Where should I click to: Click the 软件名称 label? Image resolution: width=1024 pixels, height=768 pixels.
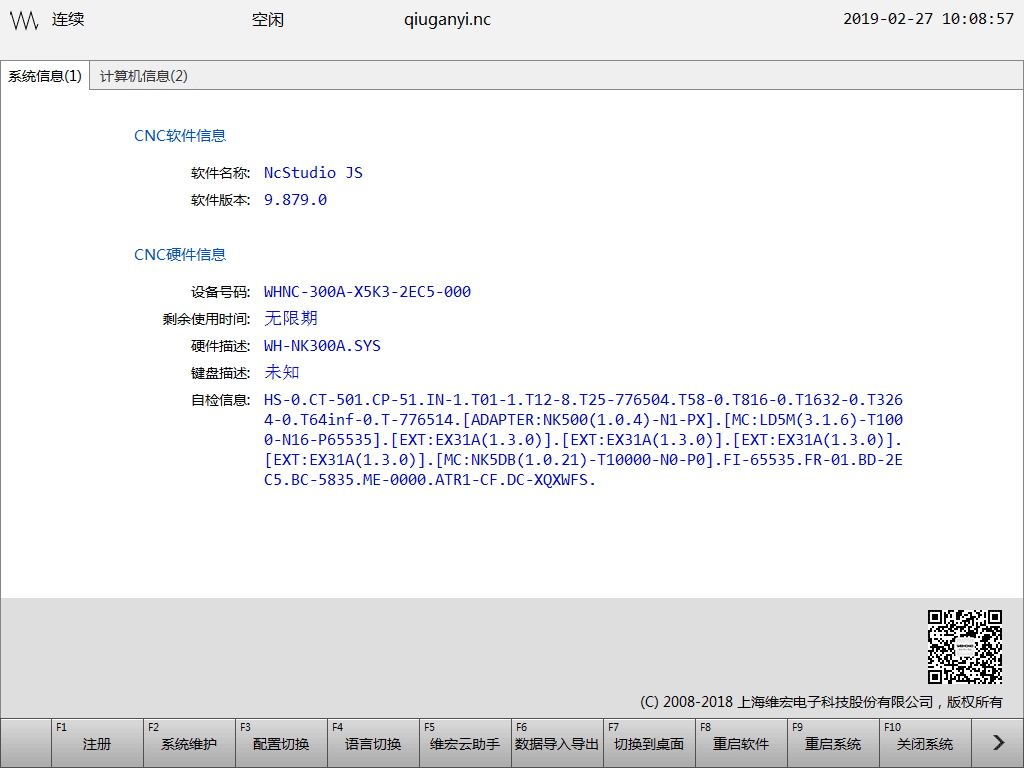click(220, 173)
